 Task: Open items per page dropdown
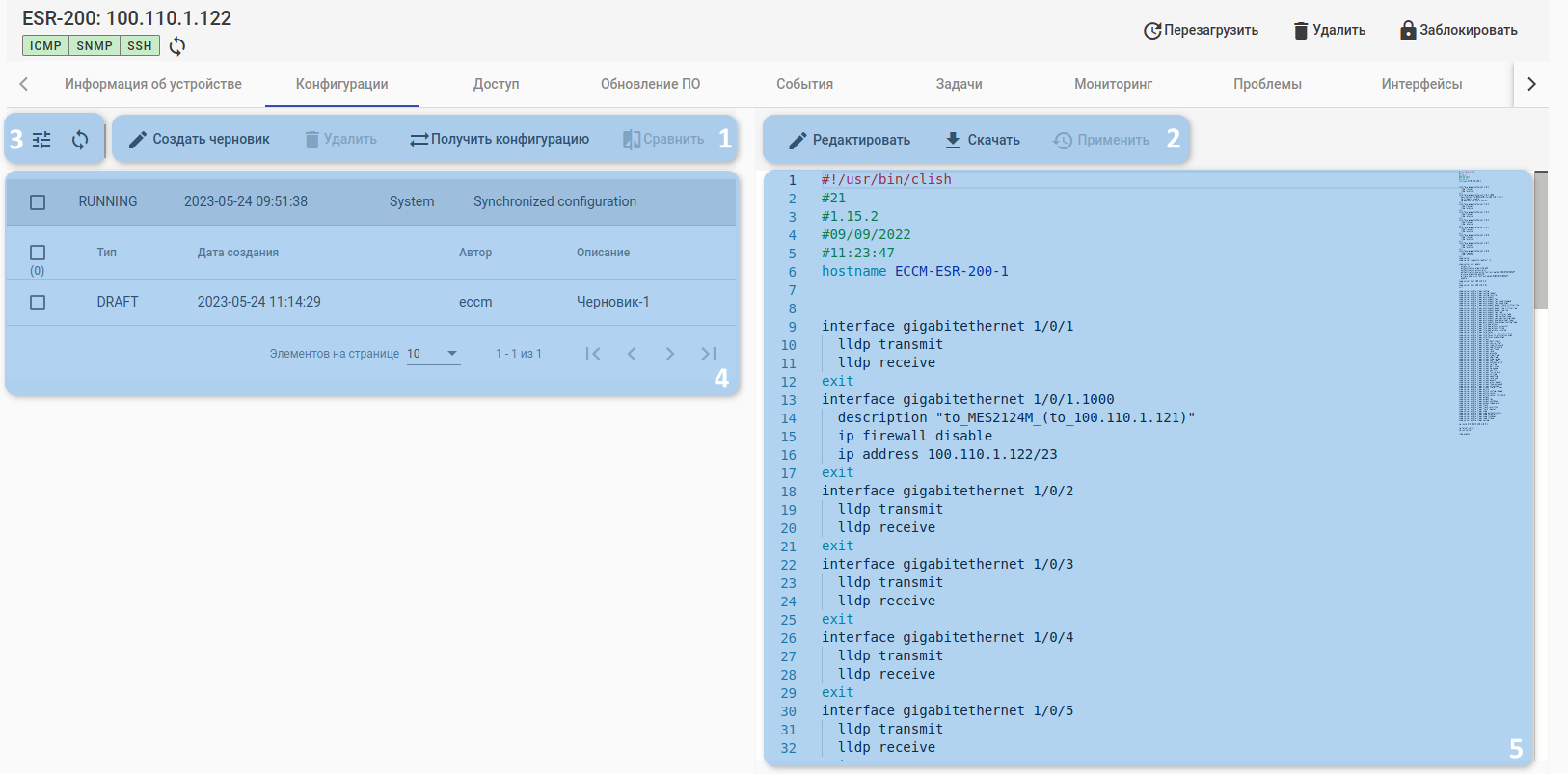coord(433,354)
